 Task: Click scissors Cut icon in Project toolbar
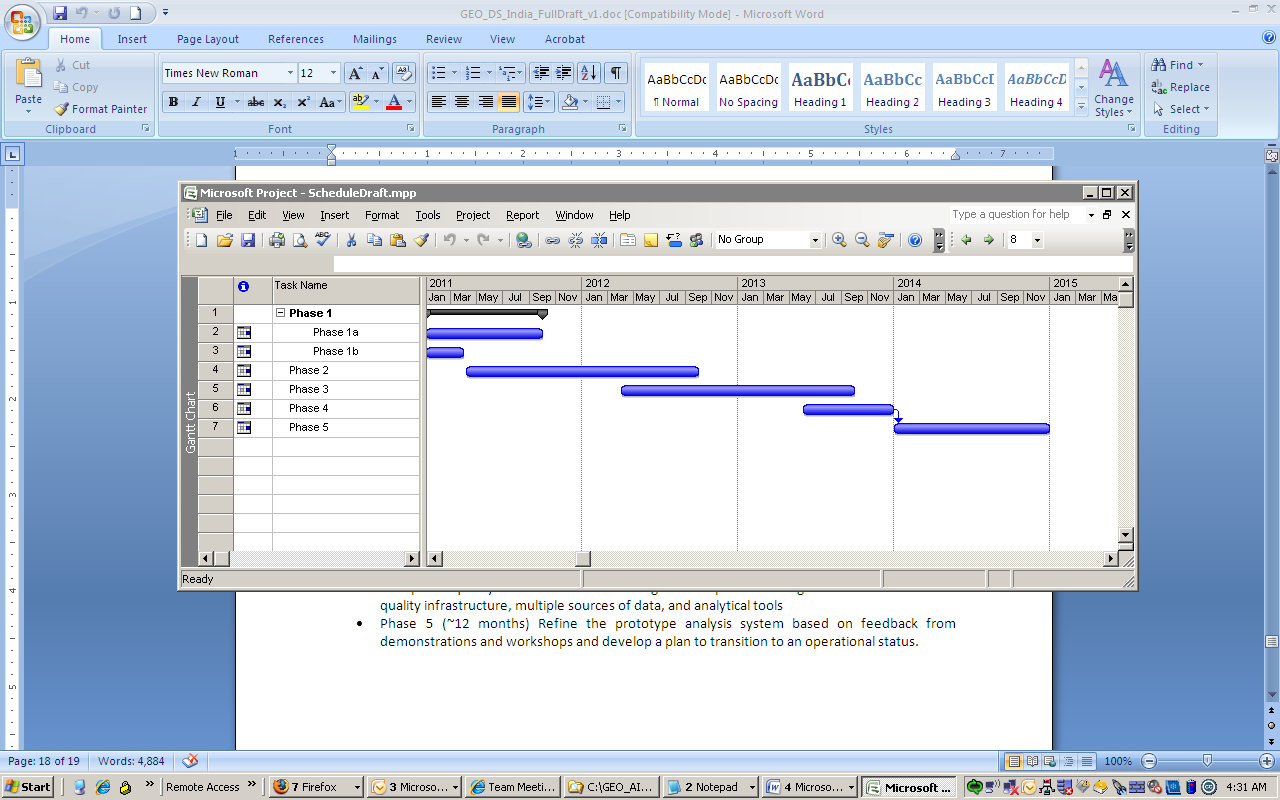pos(351,240)
